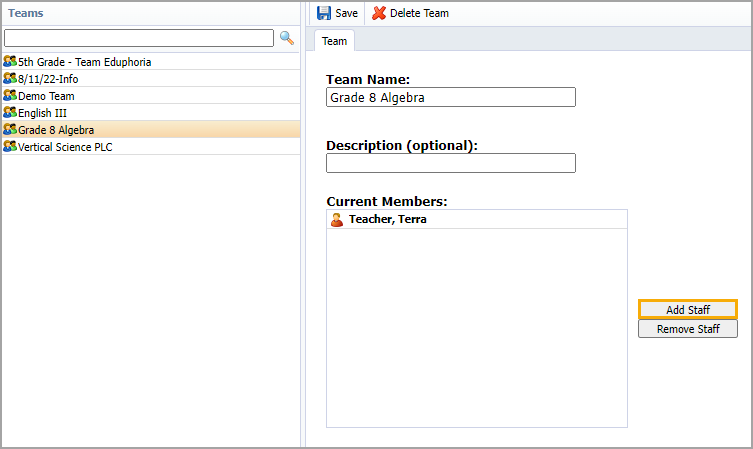
Task: Click the 5th Grade team group icon
Action: (10, 62)
